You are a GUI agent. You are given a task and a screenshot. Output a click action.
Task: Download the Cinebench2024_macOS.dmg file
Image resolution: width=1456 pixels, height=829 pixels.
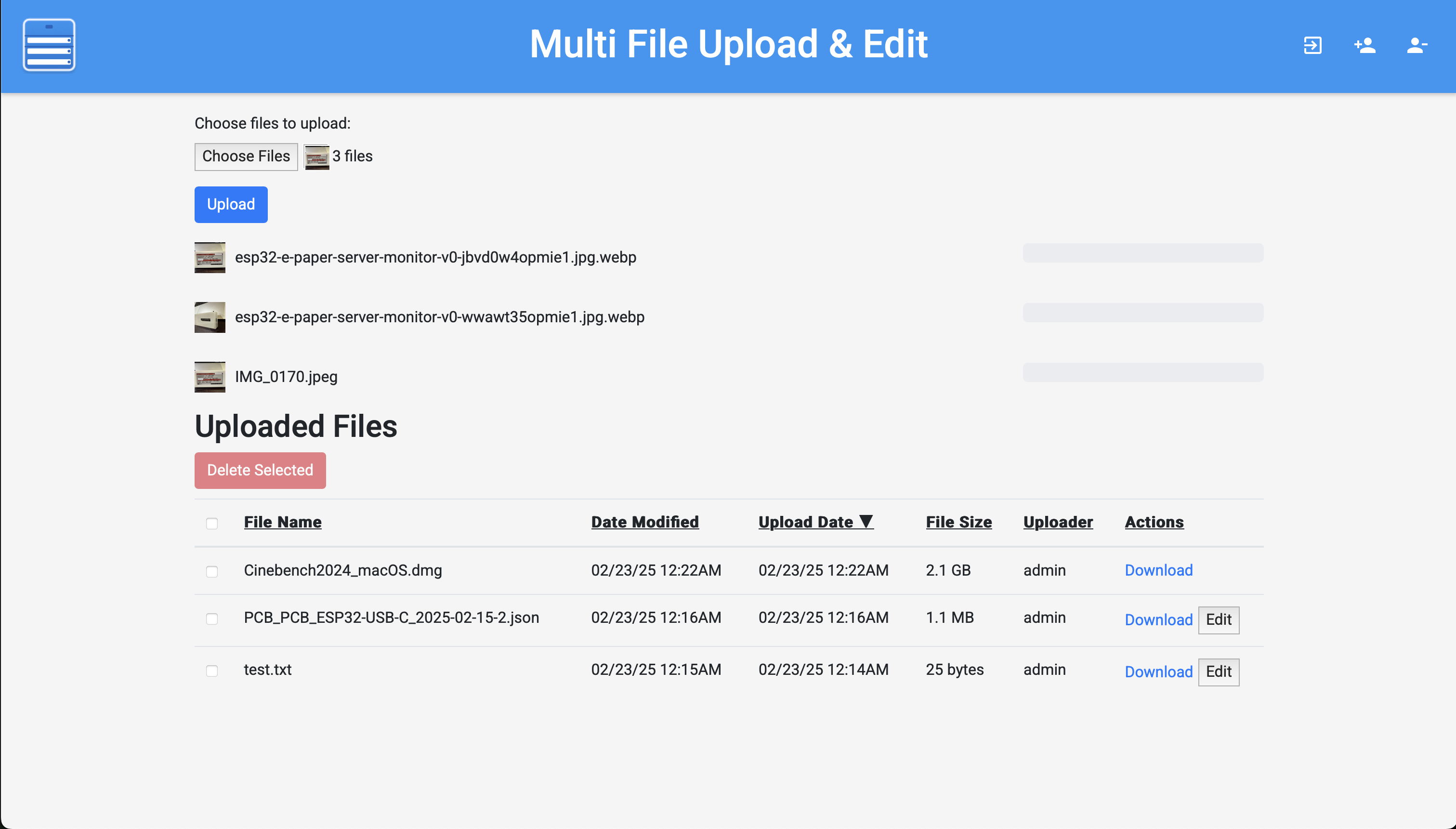(x=1158, y=570)
